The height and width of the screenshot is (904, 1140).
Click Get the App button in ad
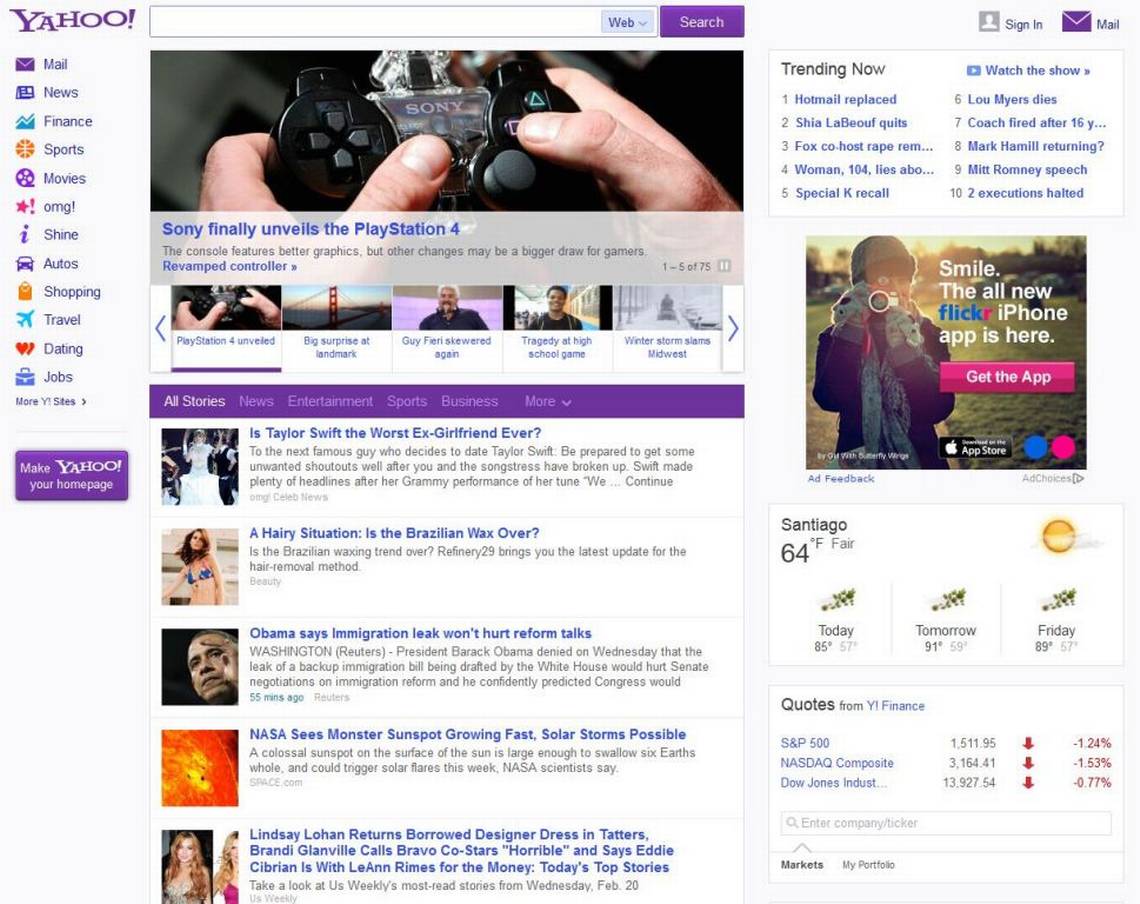tap(1008, 377)
